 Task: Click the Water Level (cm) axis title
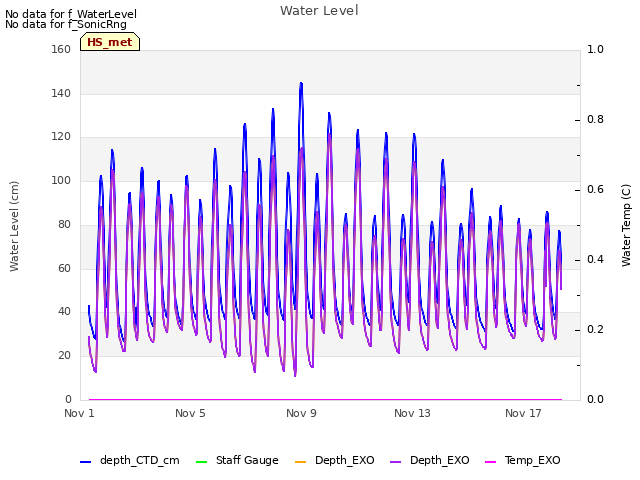tap(14, 226)
